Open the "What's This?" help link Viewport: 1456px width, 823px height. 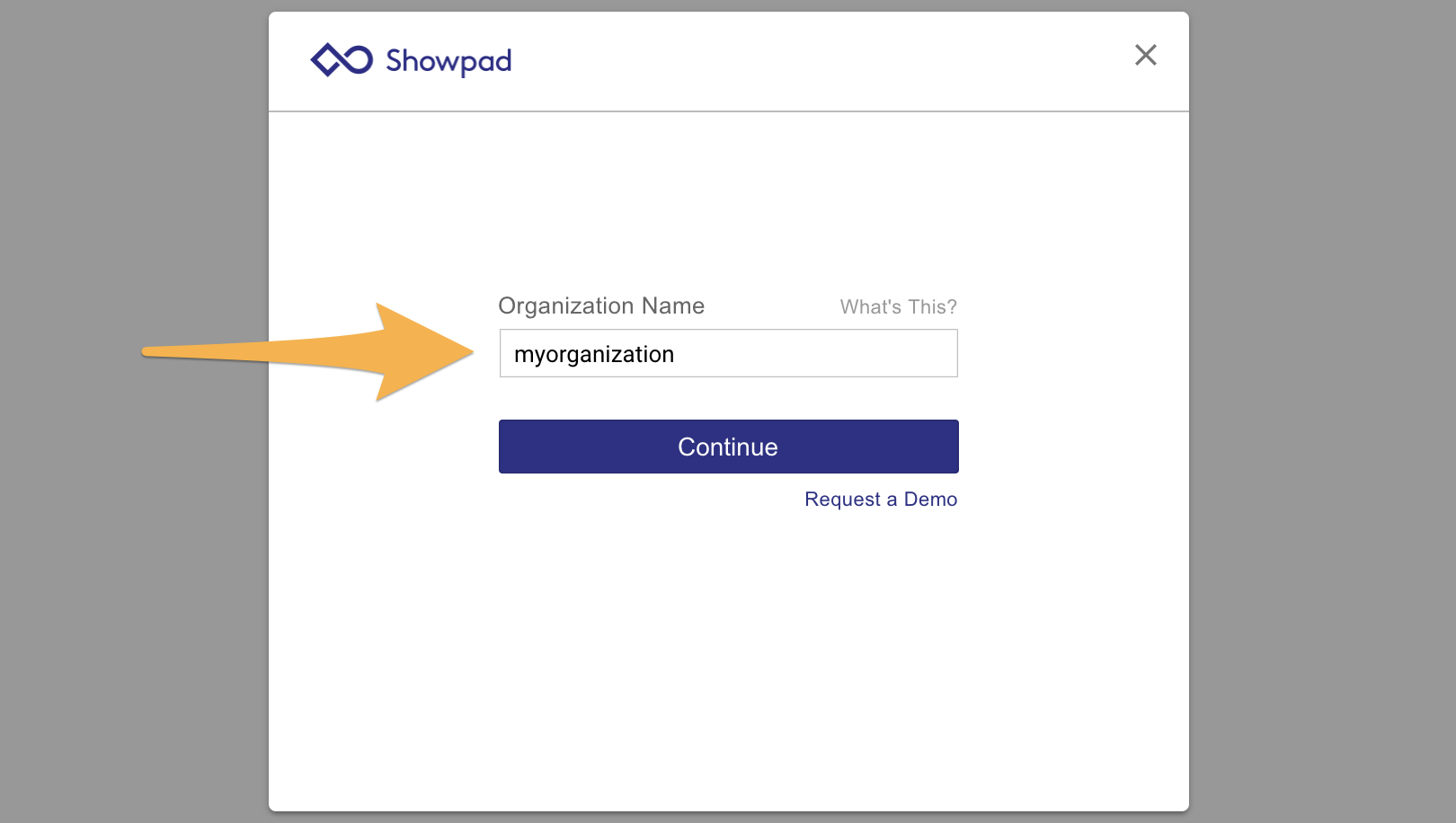[898, 306]
